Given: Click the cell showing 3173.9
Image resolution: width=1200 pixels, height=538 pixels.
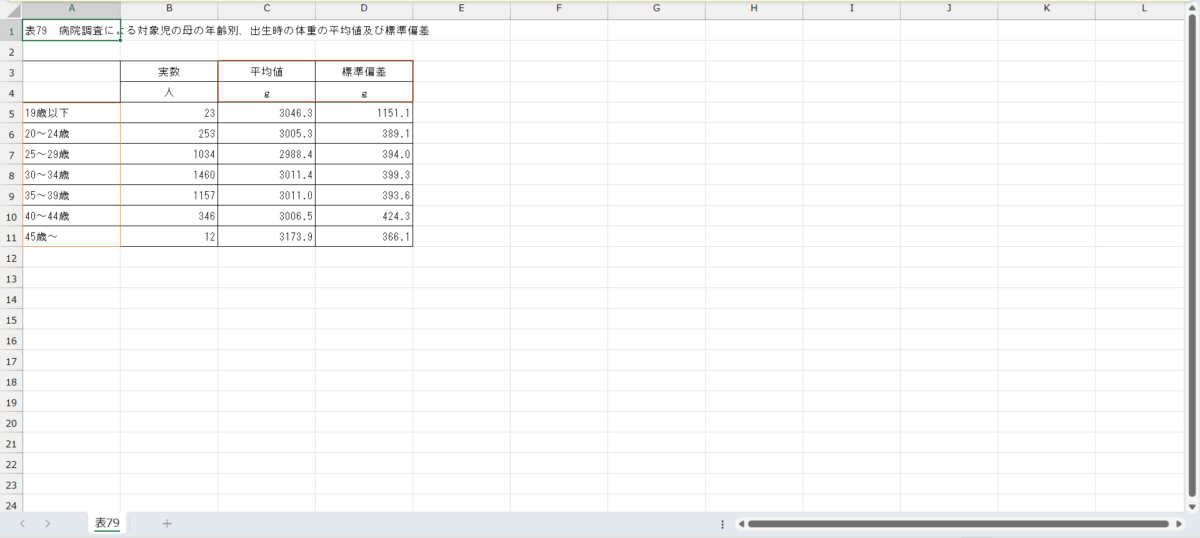Looking at the screenshot, I should pos(266,237).
